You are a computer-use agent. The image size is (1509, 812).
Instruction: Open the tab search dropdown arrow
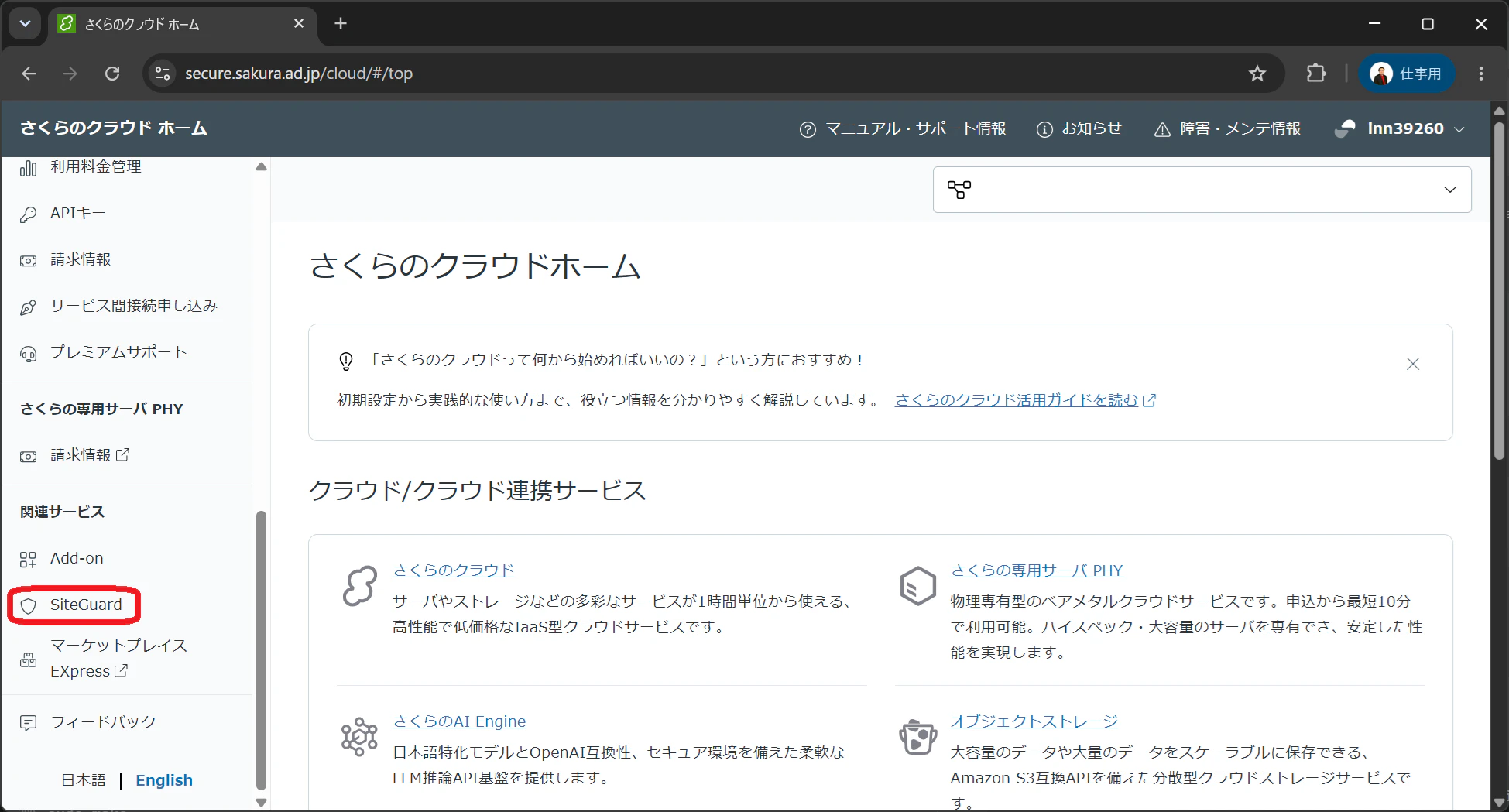click(x=25, y=24)
